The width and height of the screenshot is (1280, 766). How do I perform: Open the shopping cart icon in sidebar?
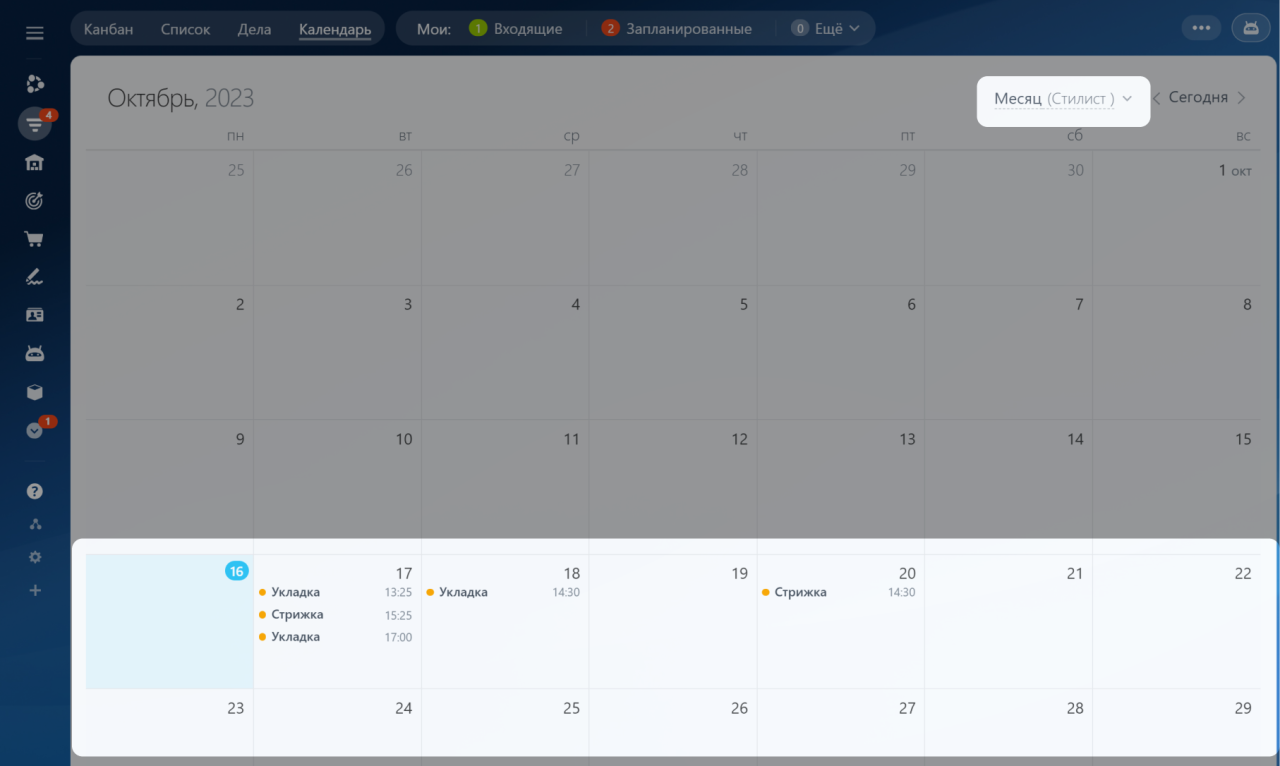coord(35,239)
